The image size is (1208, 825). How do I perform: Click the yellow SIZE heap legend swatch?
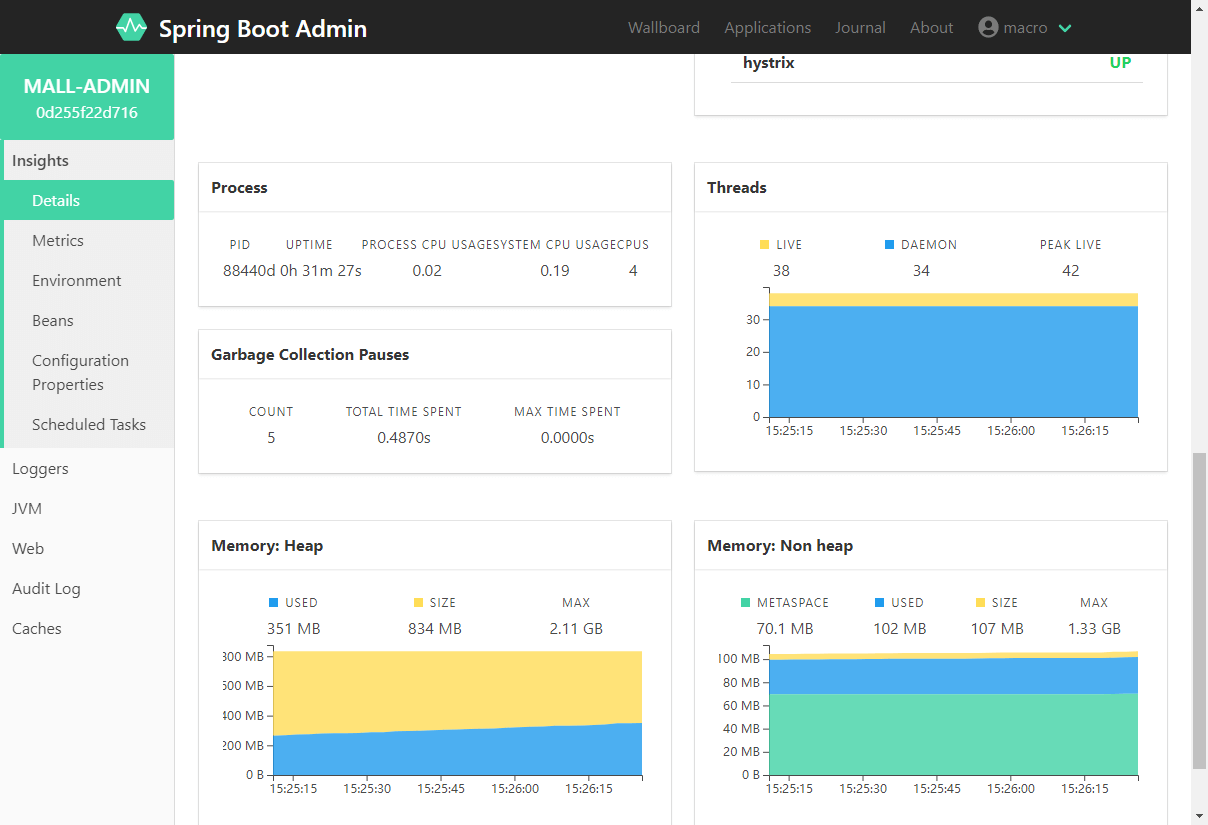(418, 603)
